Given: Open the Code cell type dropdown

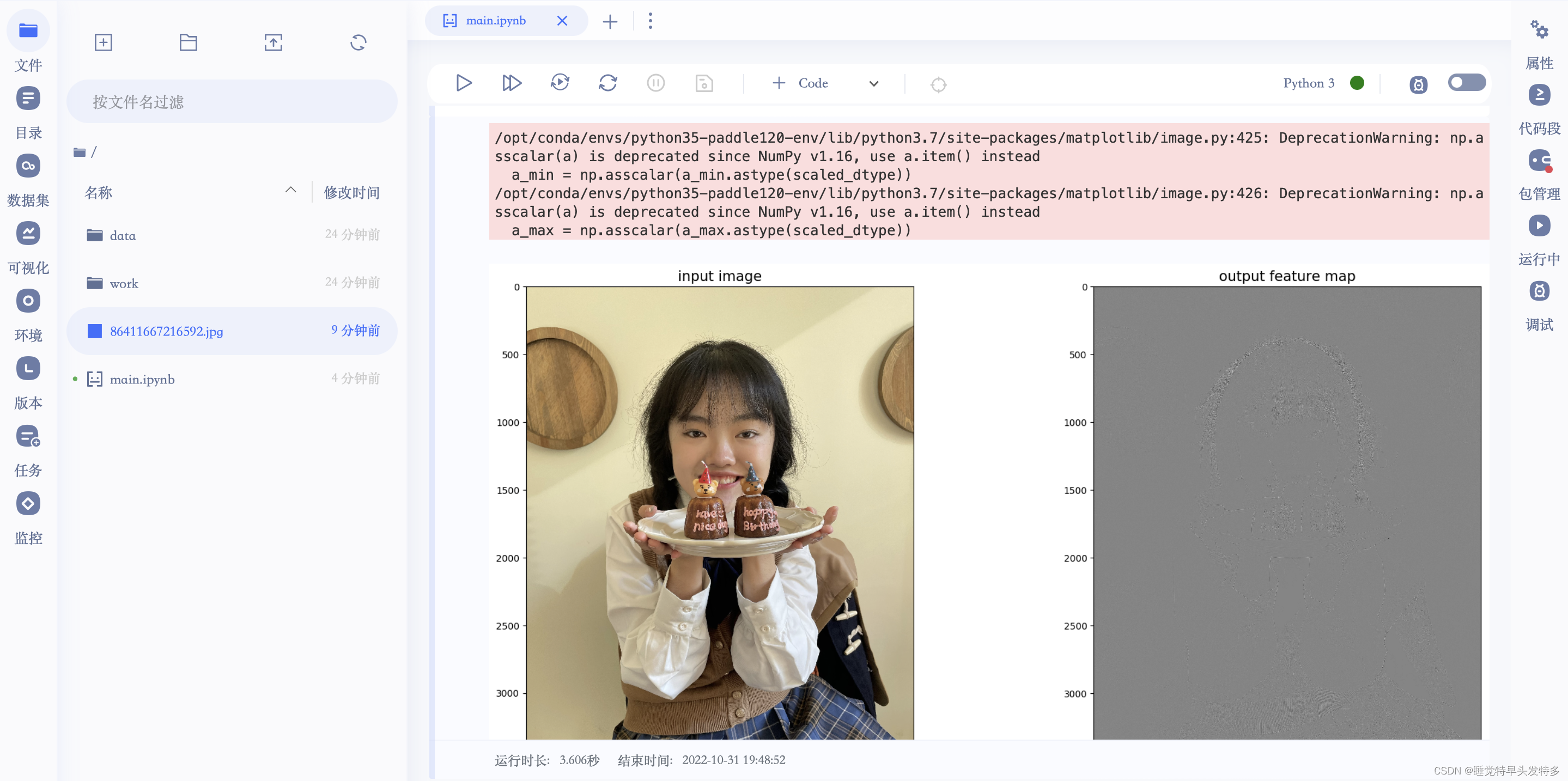Looking at the screenshot, I should click(873, 84).
